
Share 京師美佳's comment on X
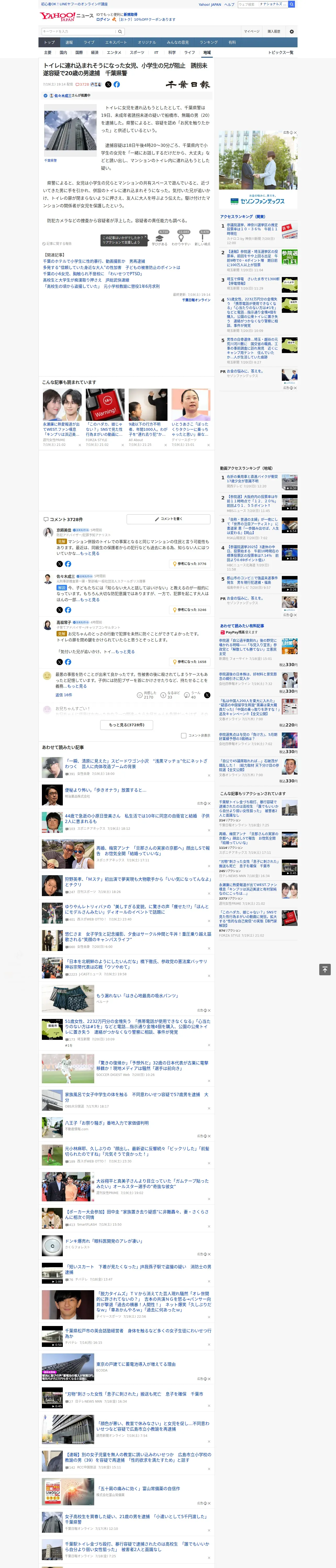(x=60, y=564)
